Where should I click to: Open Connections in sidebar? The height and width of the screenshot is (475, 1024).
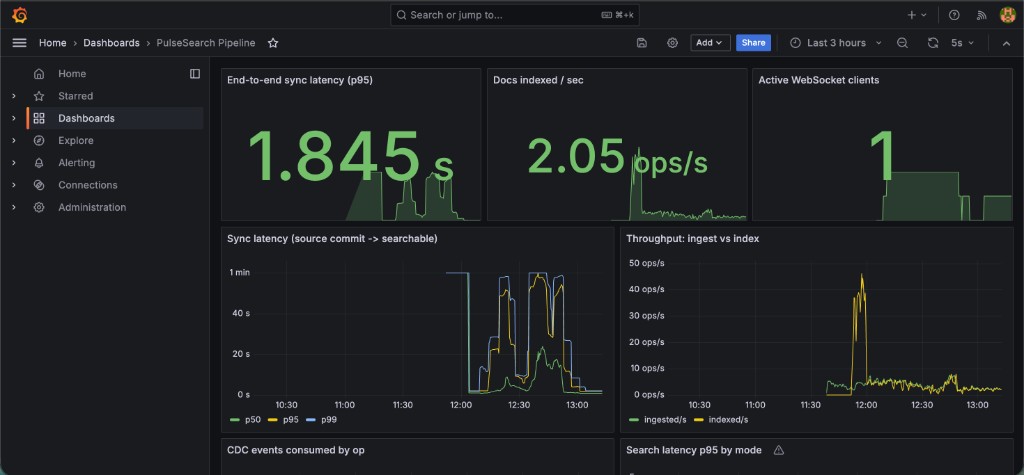(88, 185)
